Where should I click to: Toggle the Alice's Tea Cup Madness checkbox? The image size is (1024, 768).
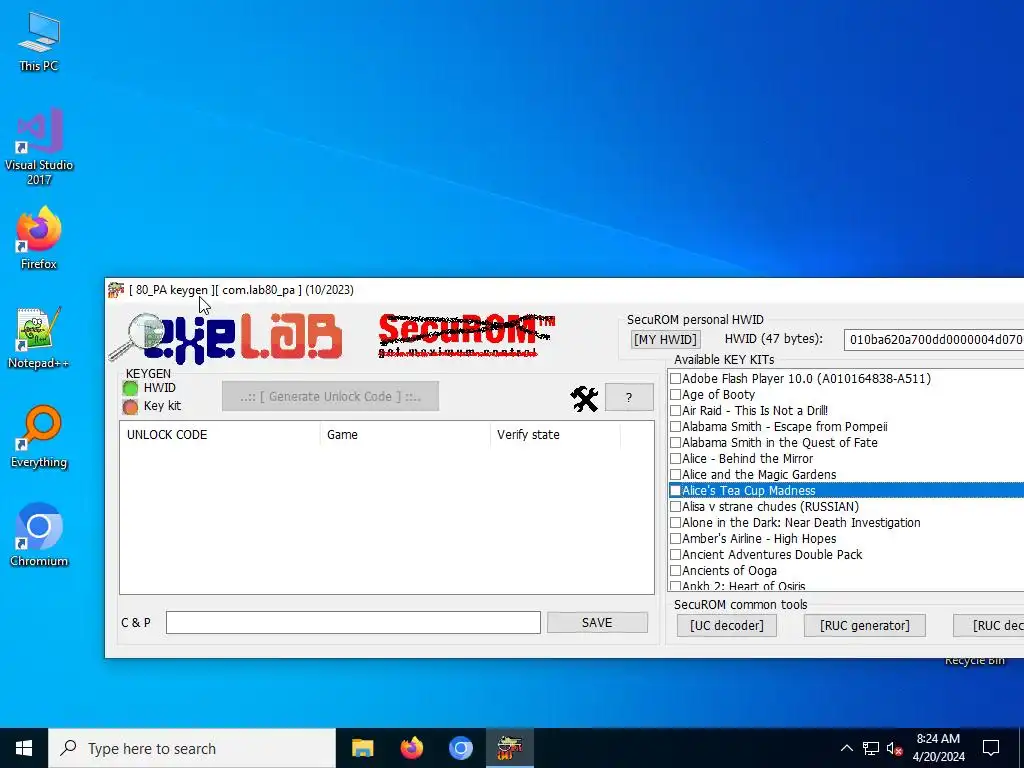(676, 490)
